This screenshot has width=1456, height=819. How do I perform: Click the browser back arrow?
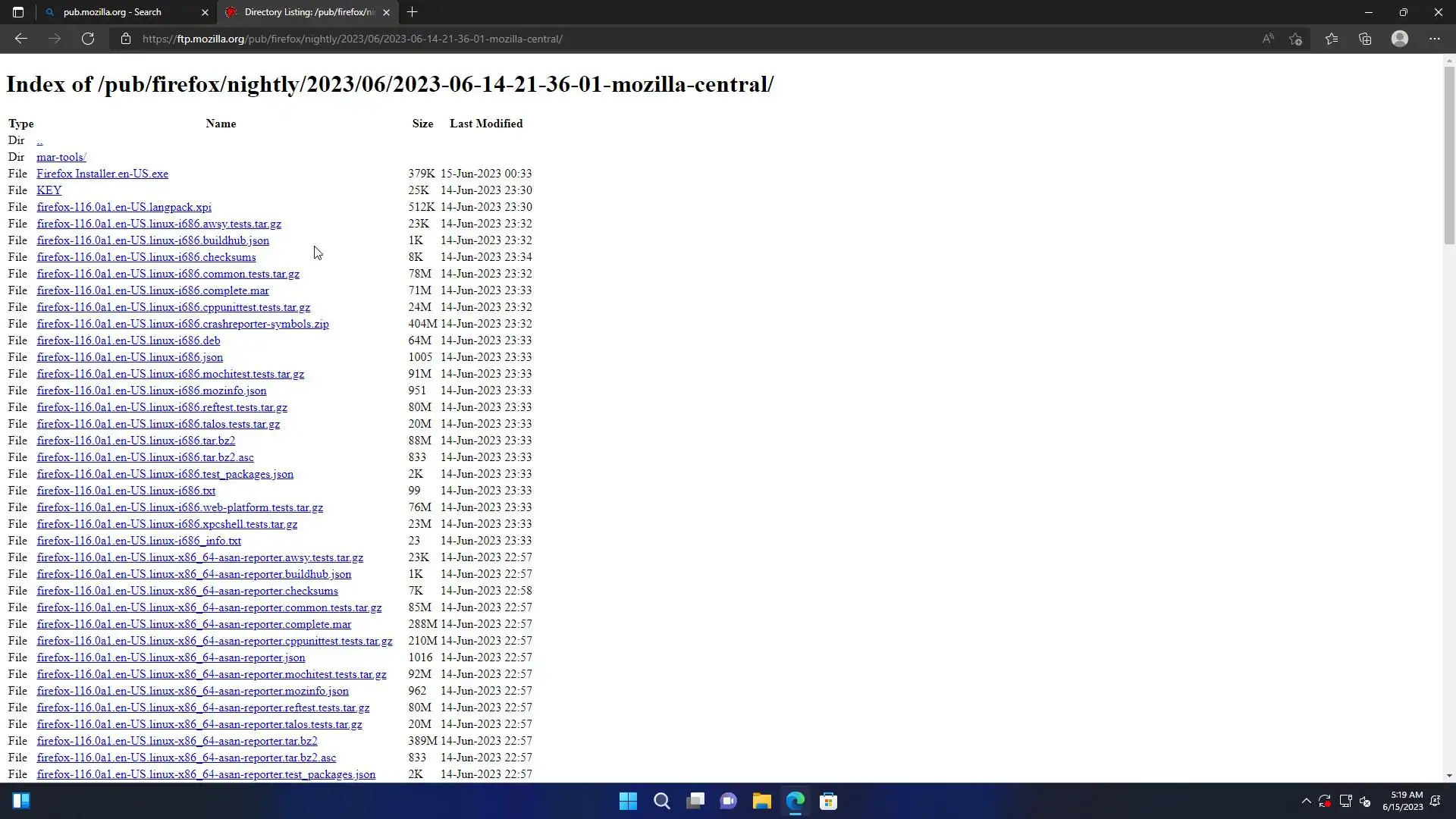point(21,39)
